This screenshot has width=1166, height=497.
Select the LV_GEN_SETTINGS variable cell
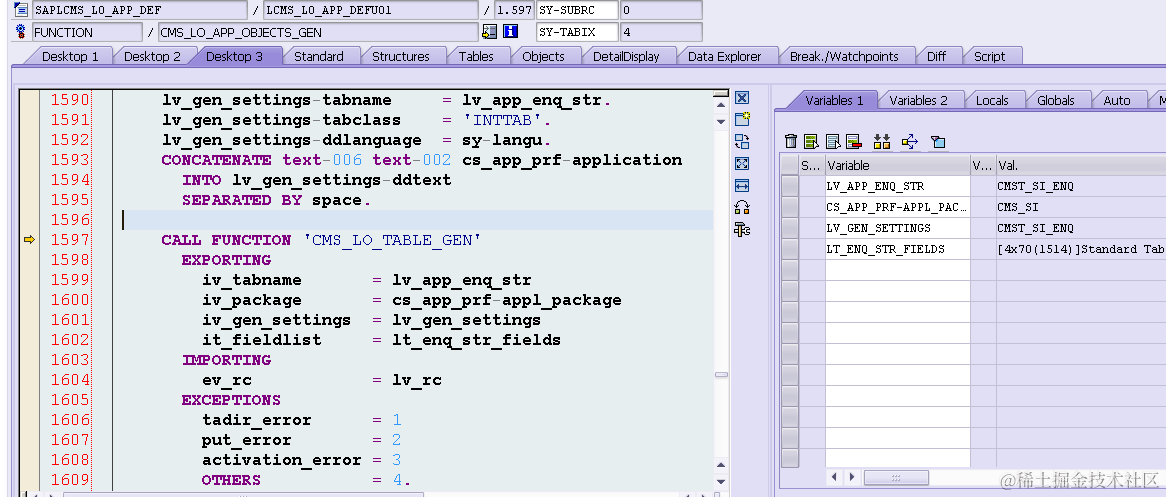tap(898, 228)
